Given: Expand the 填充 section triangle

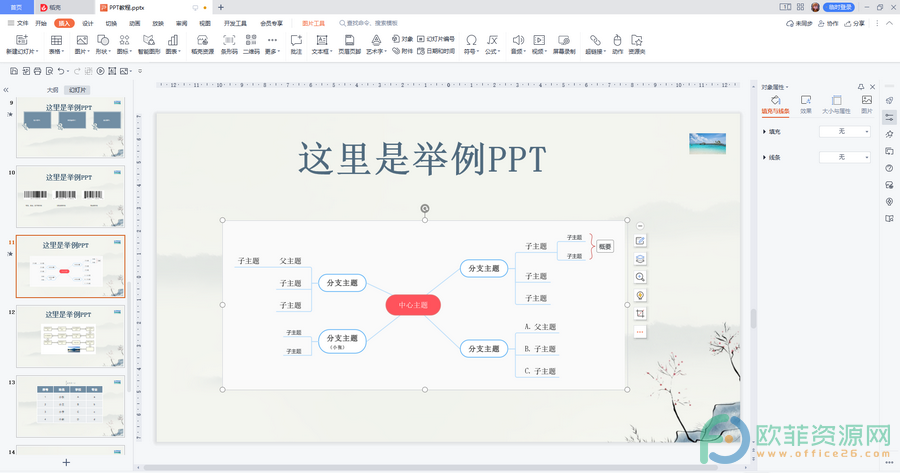Looking at the screenshot, I should [764, 131].
